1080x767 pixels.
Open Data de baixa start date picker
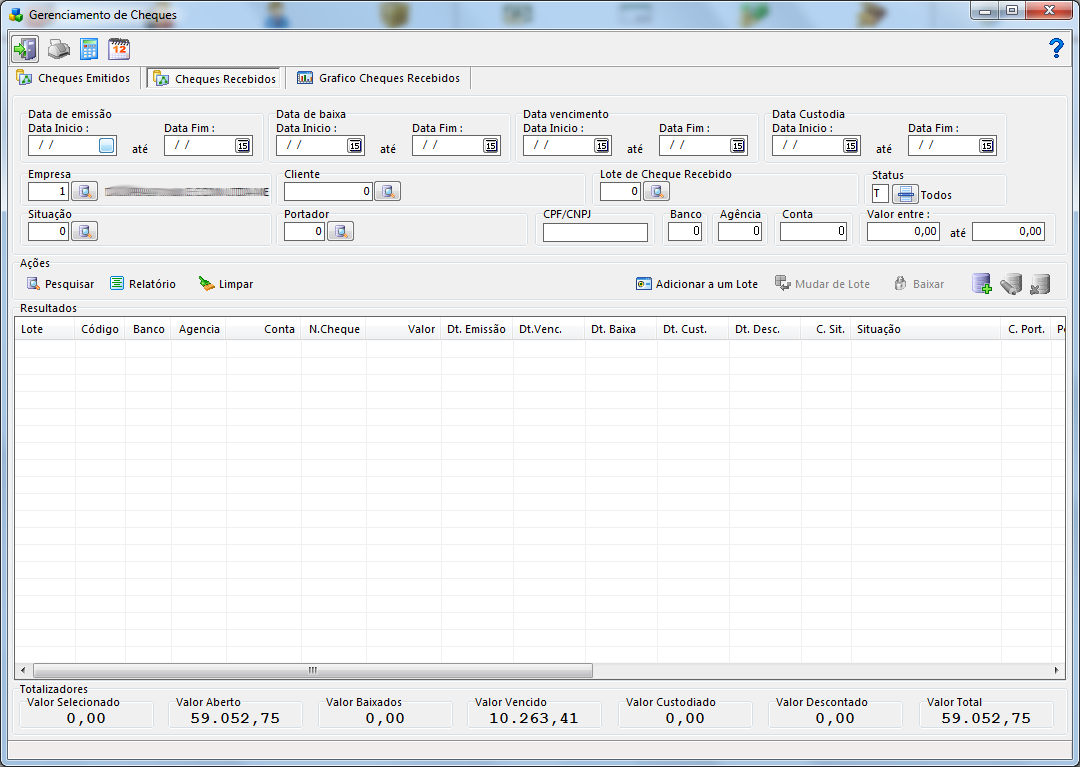[355, 145]
